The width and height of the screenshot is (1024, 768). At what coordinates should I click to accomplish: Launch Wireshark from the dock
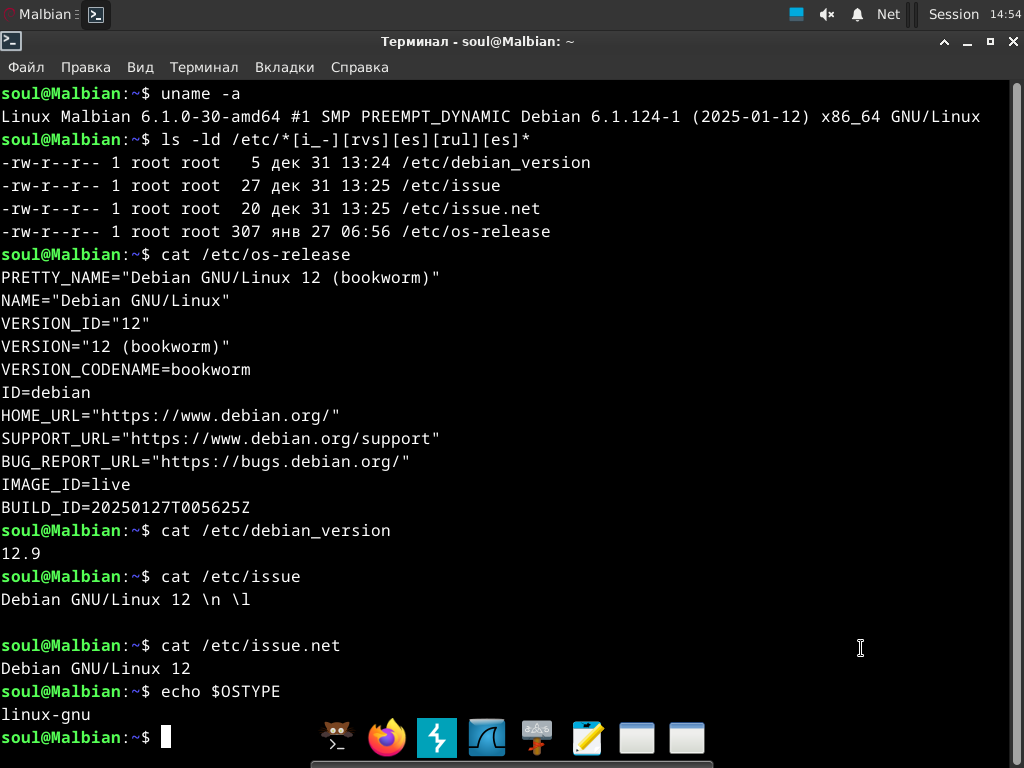tap(487, 737)
